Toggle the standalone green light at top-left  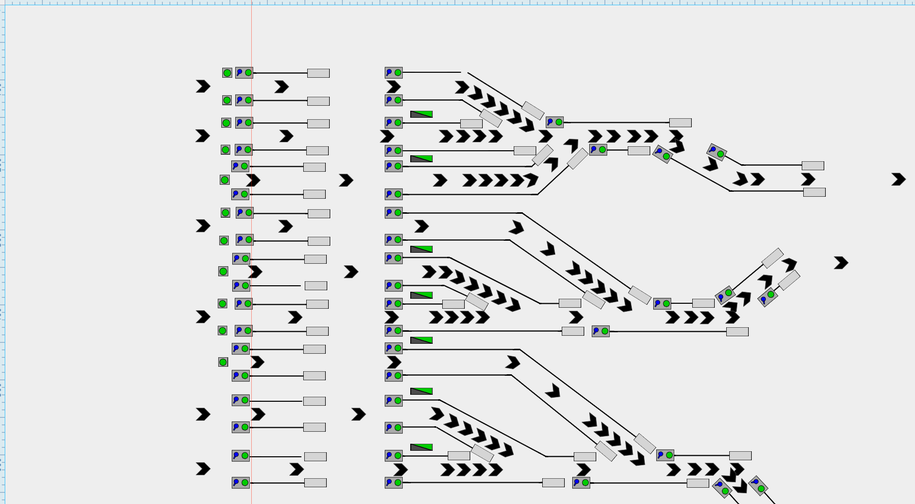(x=227, y=73)
